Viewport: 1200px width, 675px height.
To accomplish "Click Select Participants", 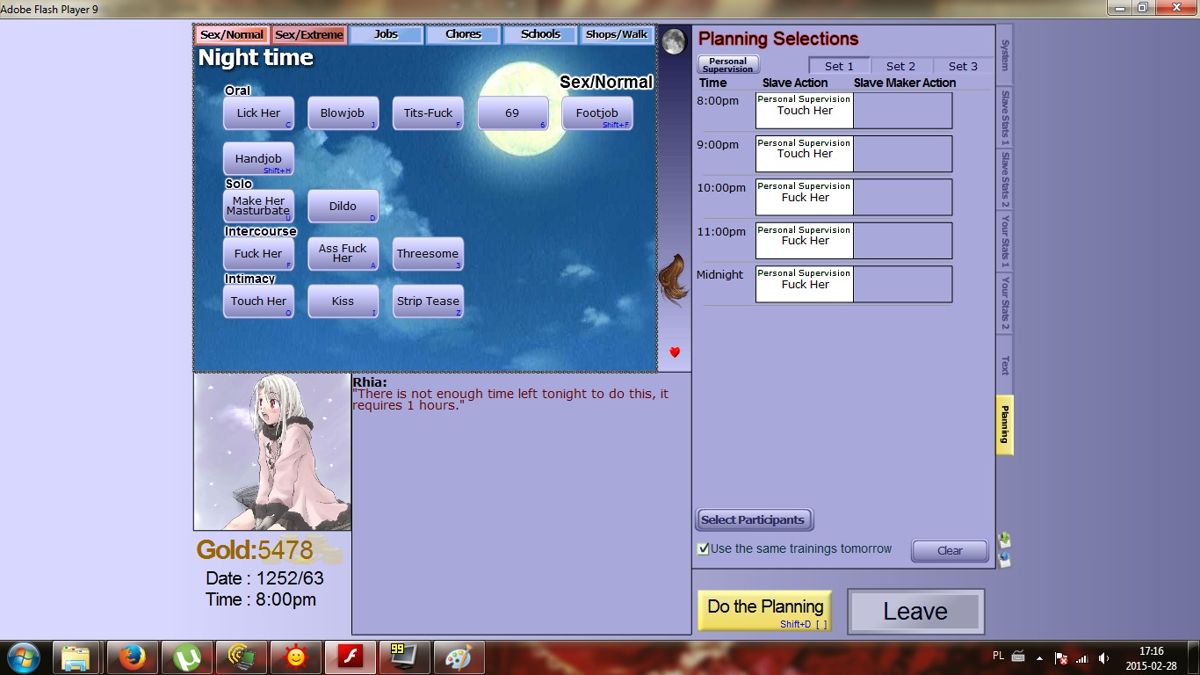I will (753, 519).
